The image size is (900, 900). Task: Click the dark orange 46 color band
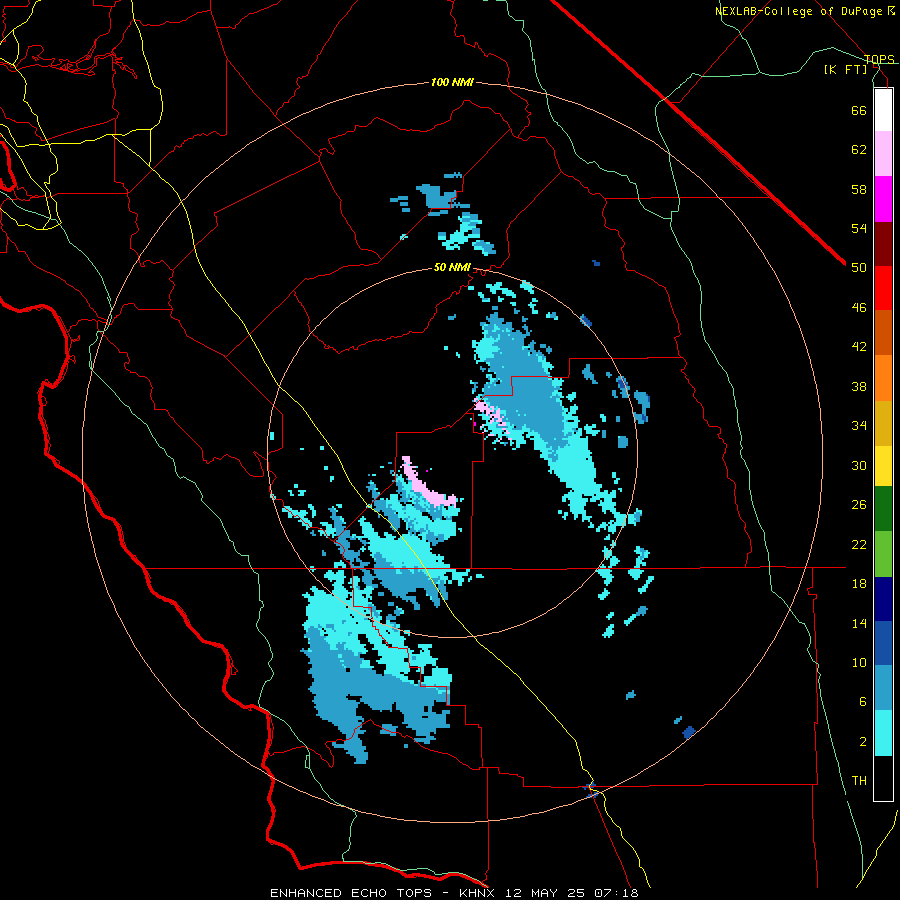(883, 333)
